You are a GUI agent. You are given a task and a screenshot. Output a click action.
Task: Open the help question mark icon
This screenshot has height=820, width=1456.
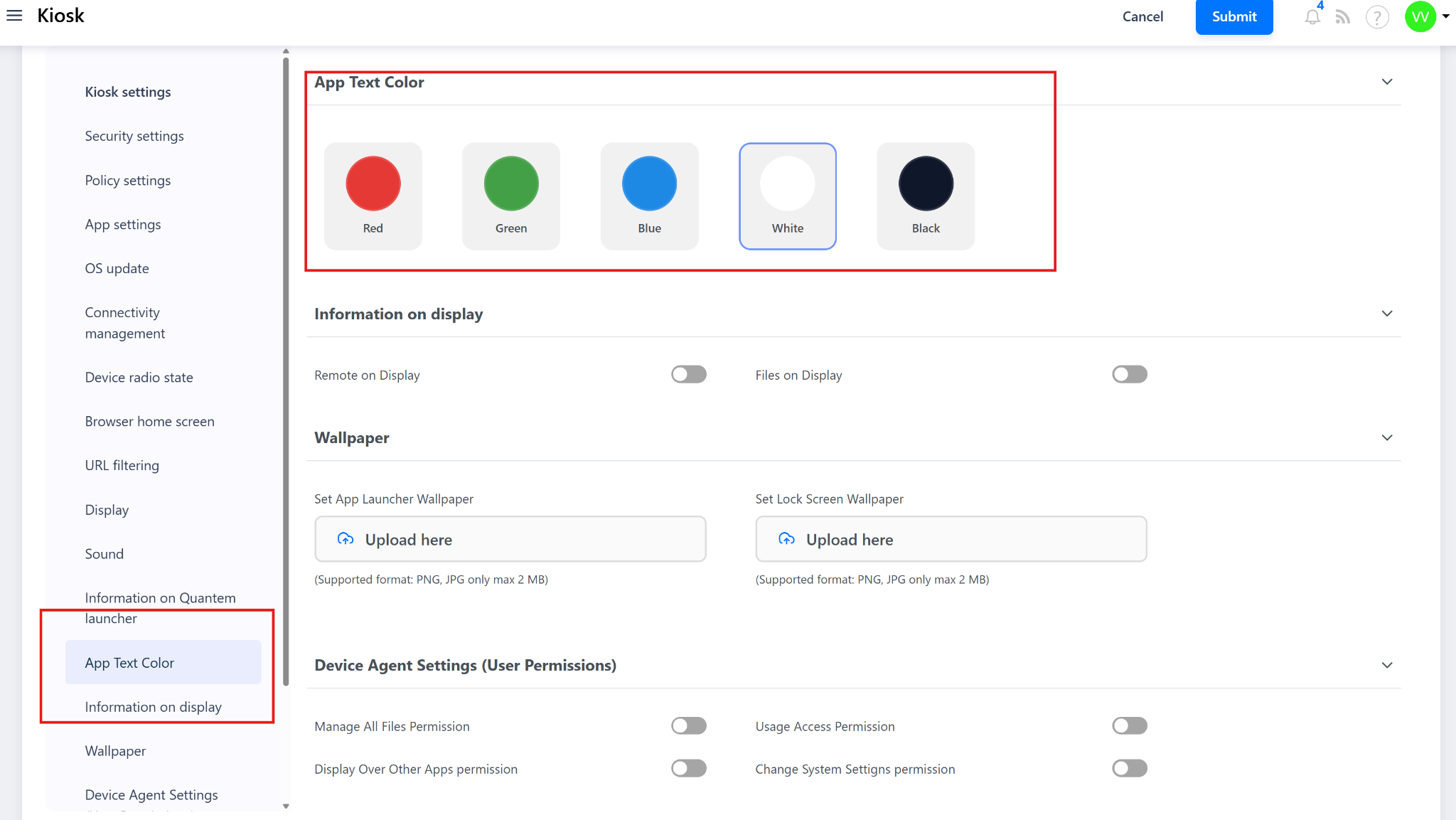click(x=1377, y=17)
